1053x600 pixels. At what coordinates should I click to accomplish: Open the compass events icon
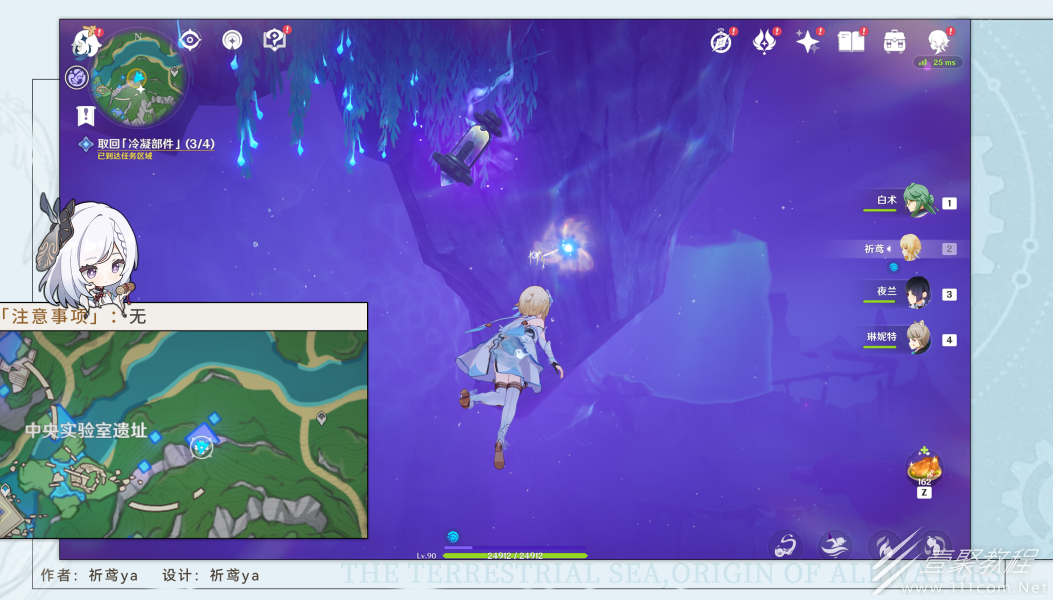tap(721, 42)
